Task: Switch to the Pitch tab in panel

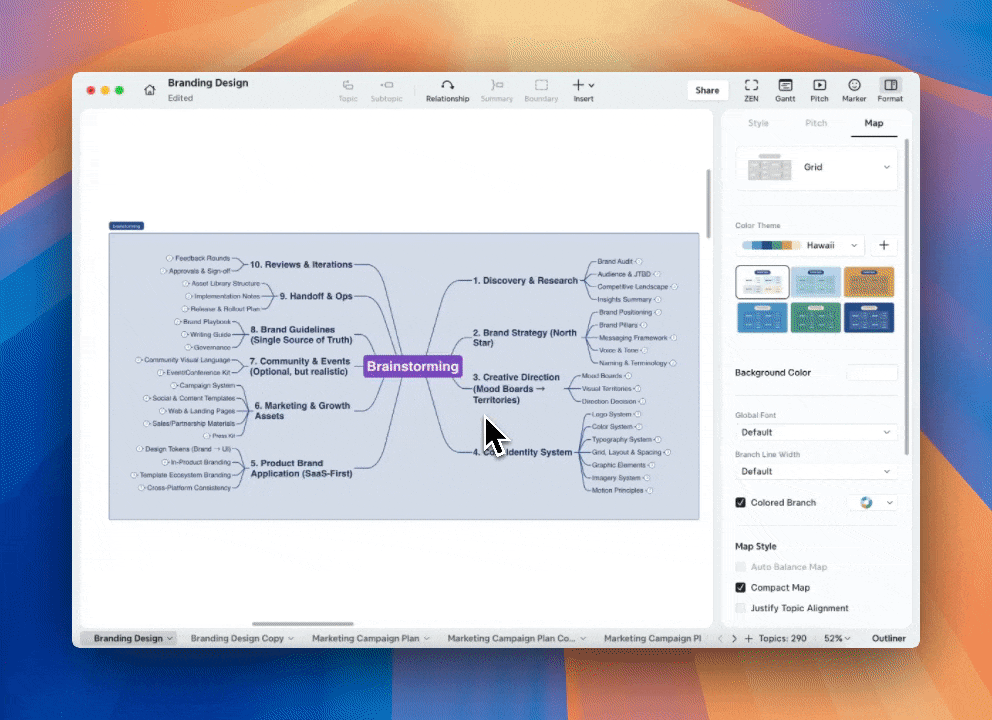Action: 816,123
